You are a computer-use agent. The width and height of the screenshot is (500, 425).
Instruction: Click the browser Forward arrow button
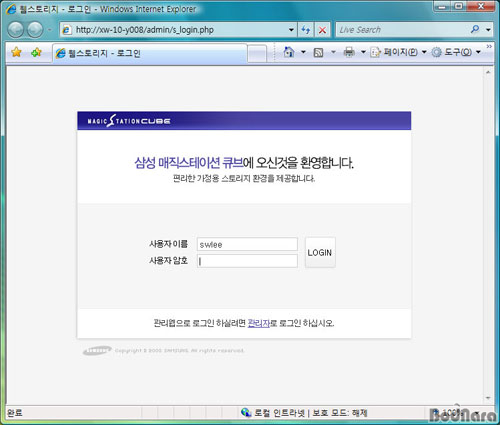(x=35, y=30)
